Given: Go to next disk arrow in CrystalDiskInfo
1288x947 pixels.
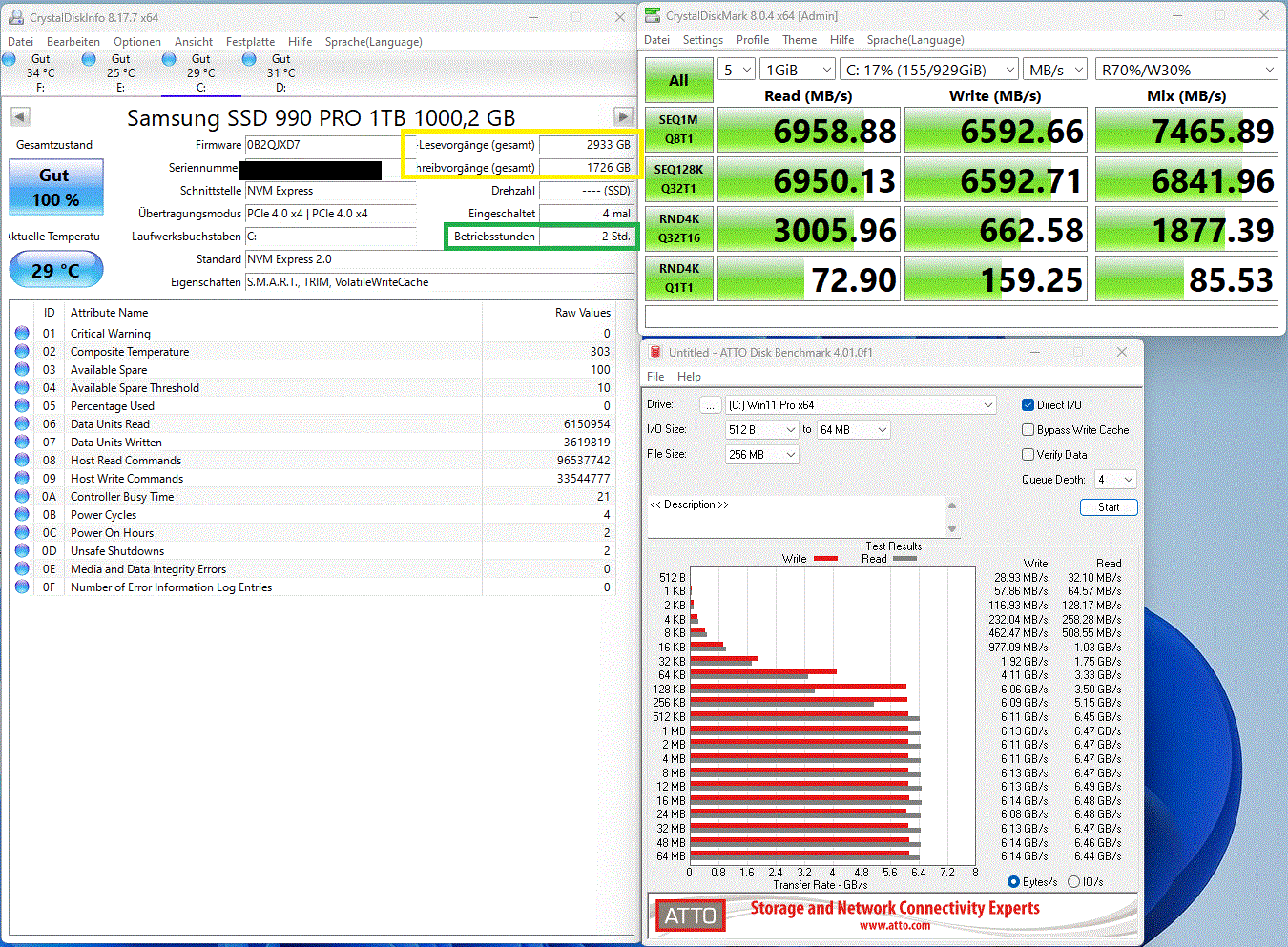Looking at the screenshot, I should coord(623,117).
